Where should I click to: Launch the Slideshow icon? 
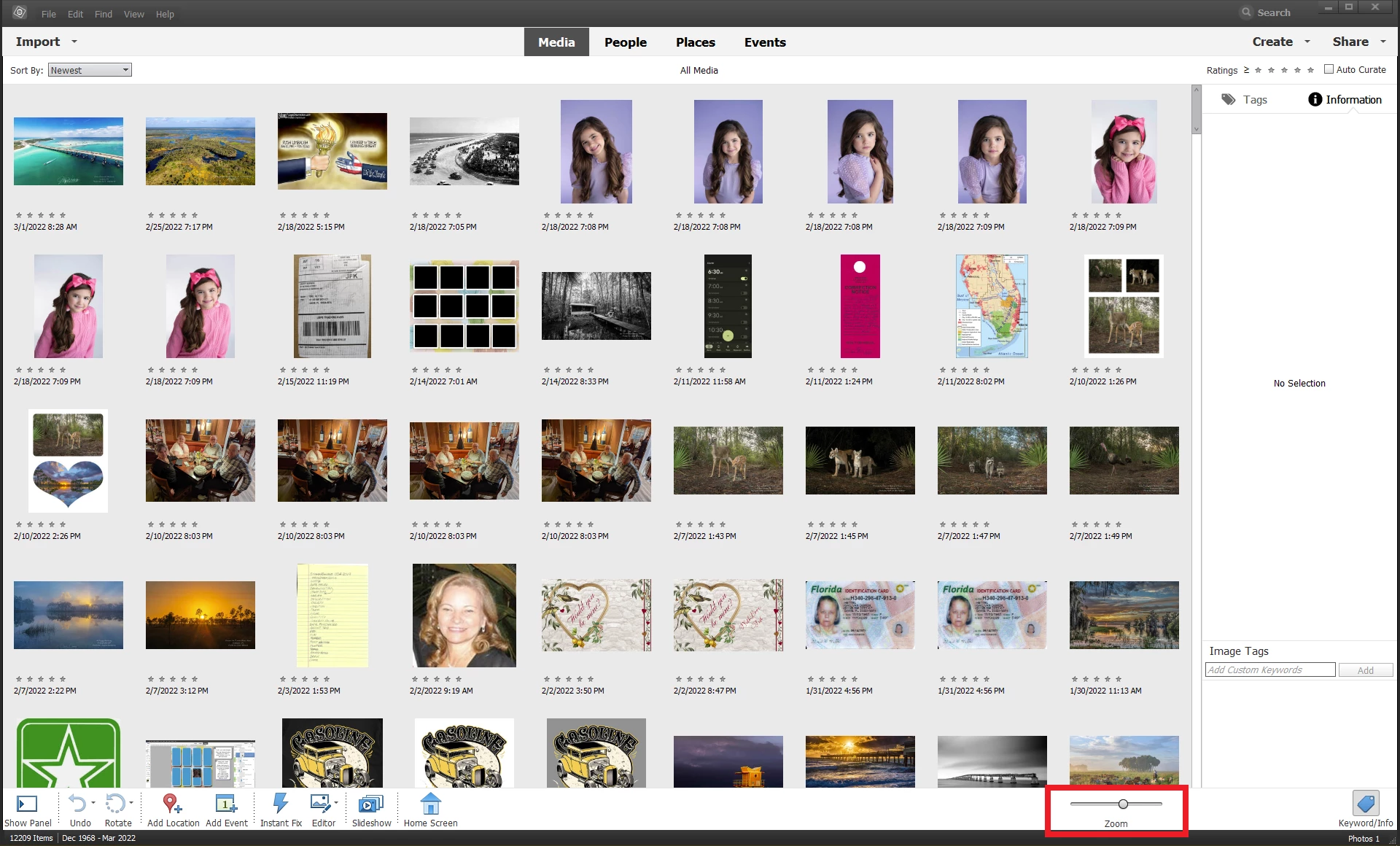click(x=371, y=804)
